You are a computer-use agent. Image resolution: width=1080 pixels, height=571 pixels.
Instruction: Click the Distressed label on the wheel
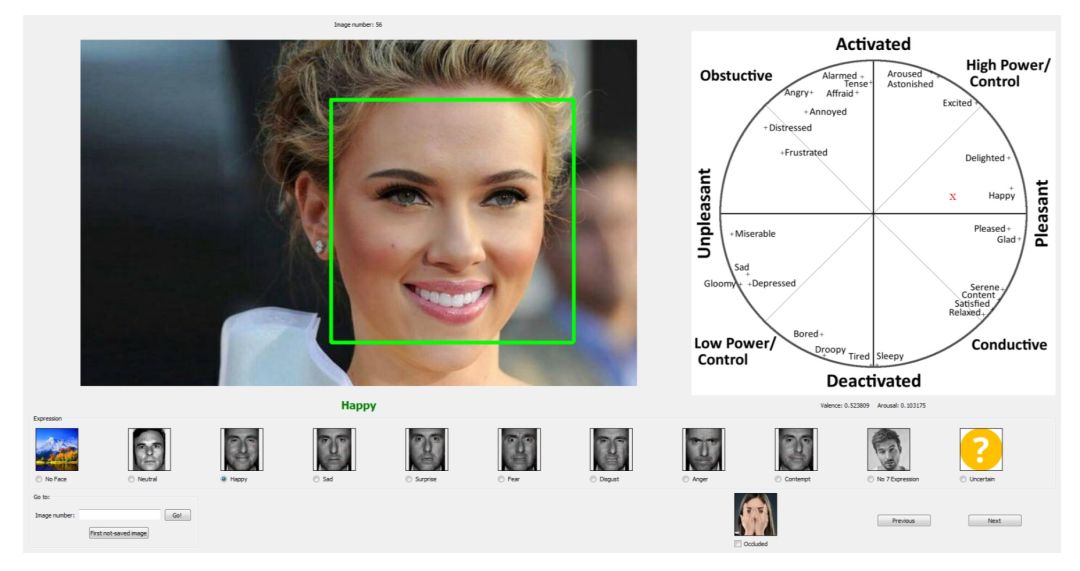coord(790,127)
